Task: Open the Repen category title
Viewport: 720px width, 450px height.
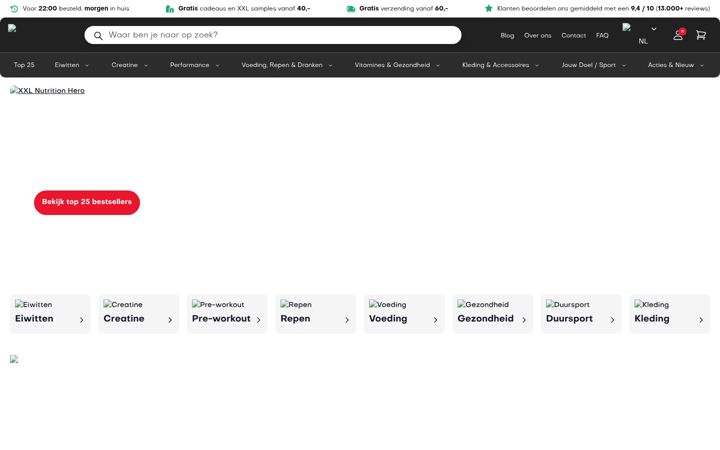Action: pyautogui.click(x=295, y=319)
